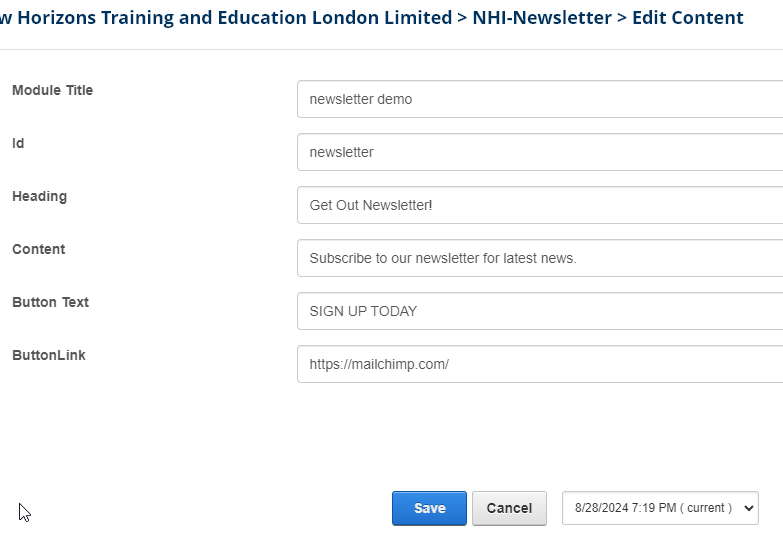This screenshot has width=783, height=541.
Task: Click the Edit Content breadcrumb title
Action: 688,18
